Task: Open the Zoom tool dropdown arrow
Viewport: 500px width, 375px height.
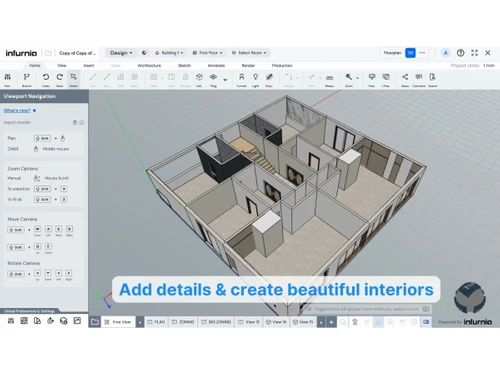Action: [x=357, y=78]
